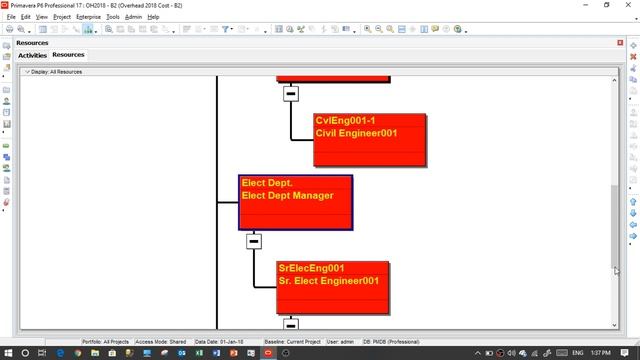Open the Admin menu

click(133, 17)
